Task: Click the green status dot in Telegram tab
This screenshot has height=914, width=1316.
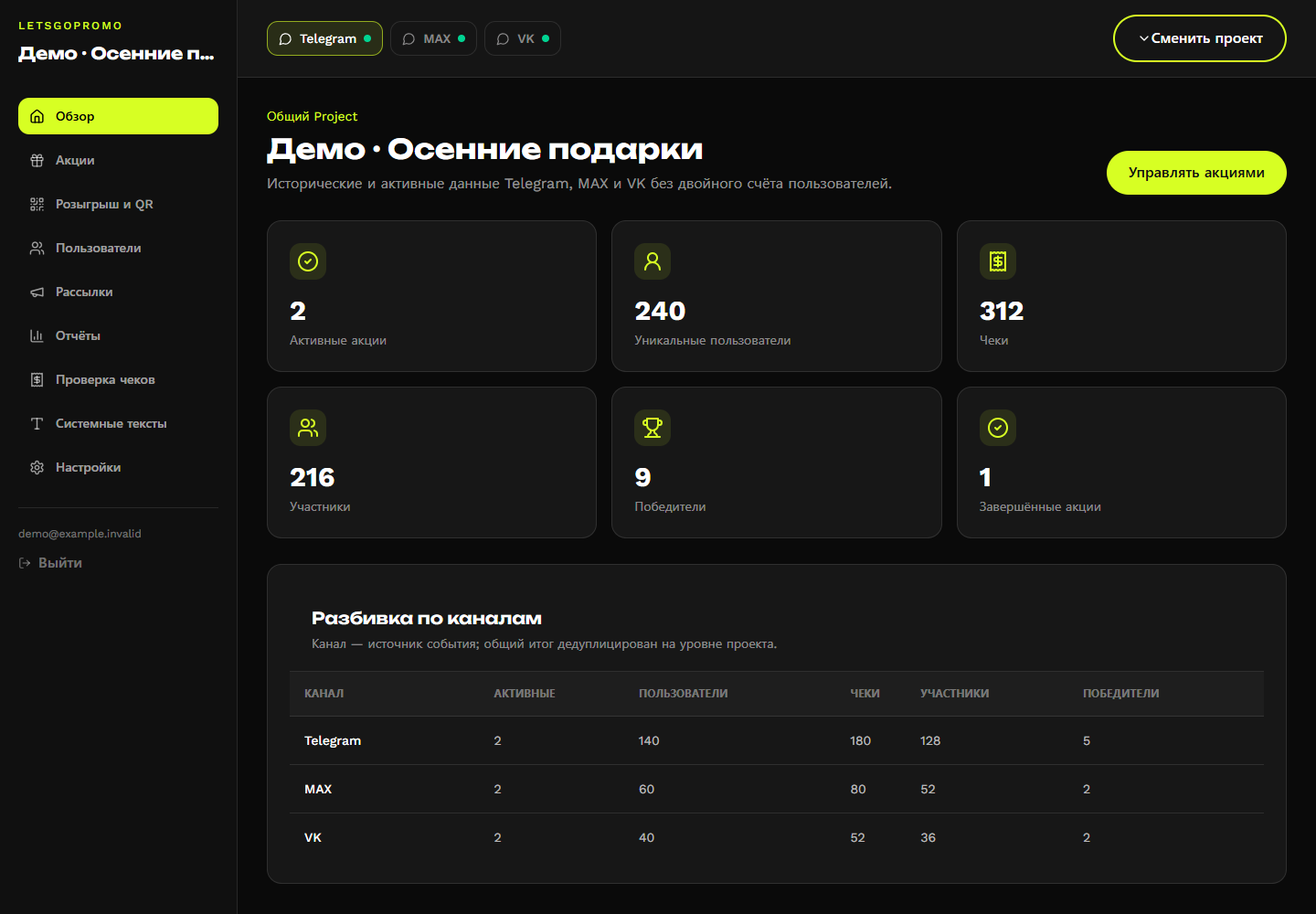Action: 367,38
